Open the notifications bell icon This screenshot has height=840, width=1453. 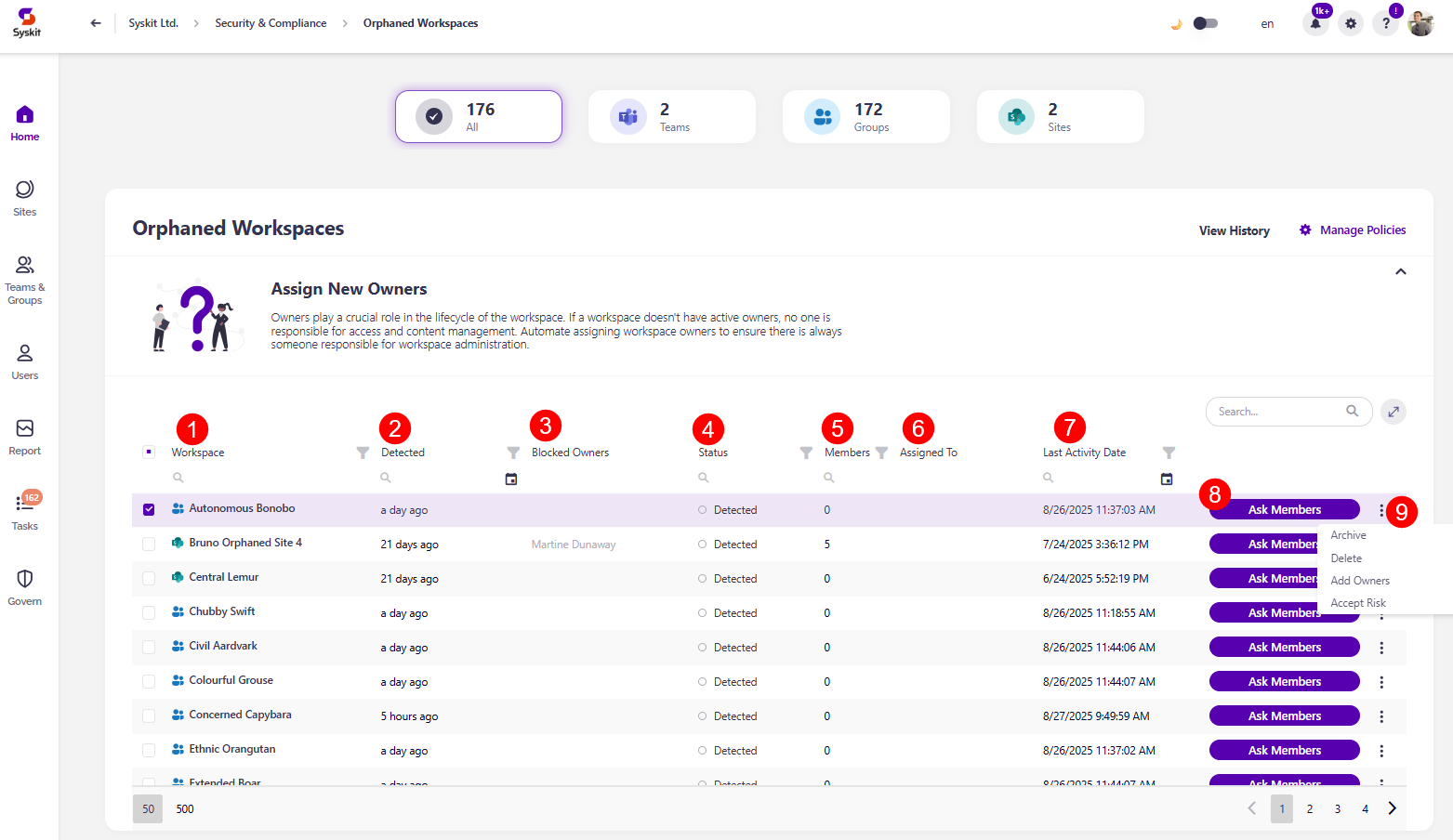(1315, 24)
